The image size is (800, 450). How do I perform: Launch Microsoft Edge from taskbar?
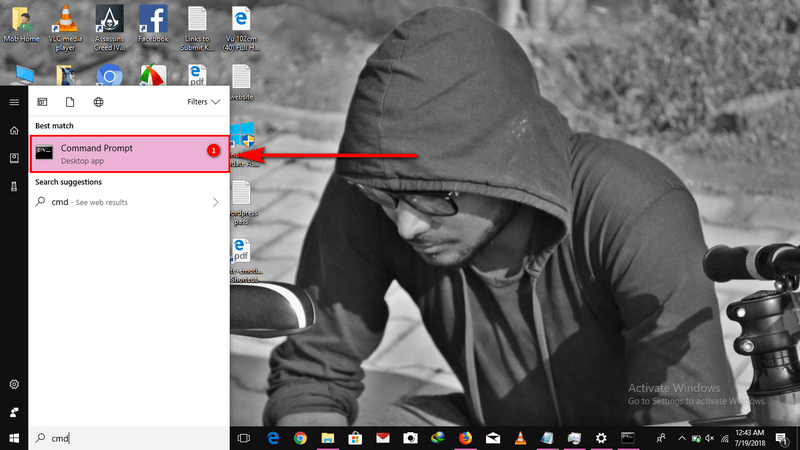pos(273,438)
